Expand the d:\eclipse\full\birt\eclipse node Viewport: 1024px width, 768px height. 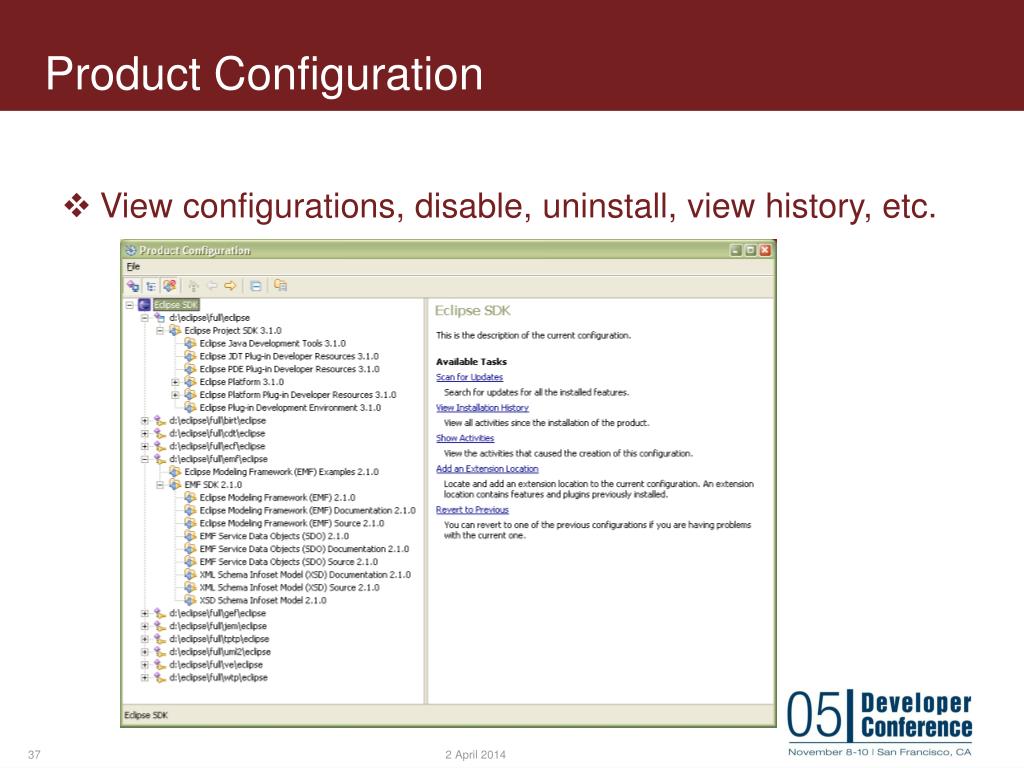click(145, 421)
